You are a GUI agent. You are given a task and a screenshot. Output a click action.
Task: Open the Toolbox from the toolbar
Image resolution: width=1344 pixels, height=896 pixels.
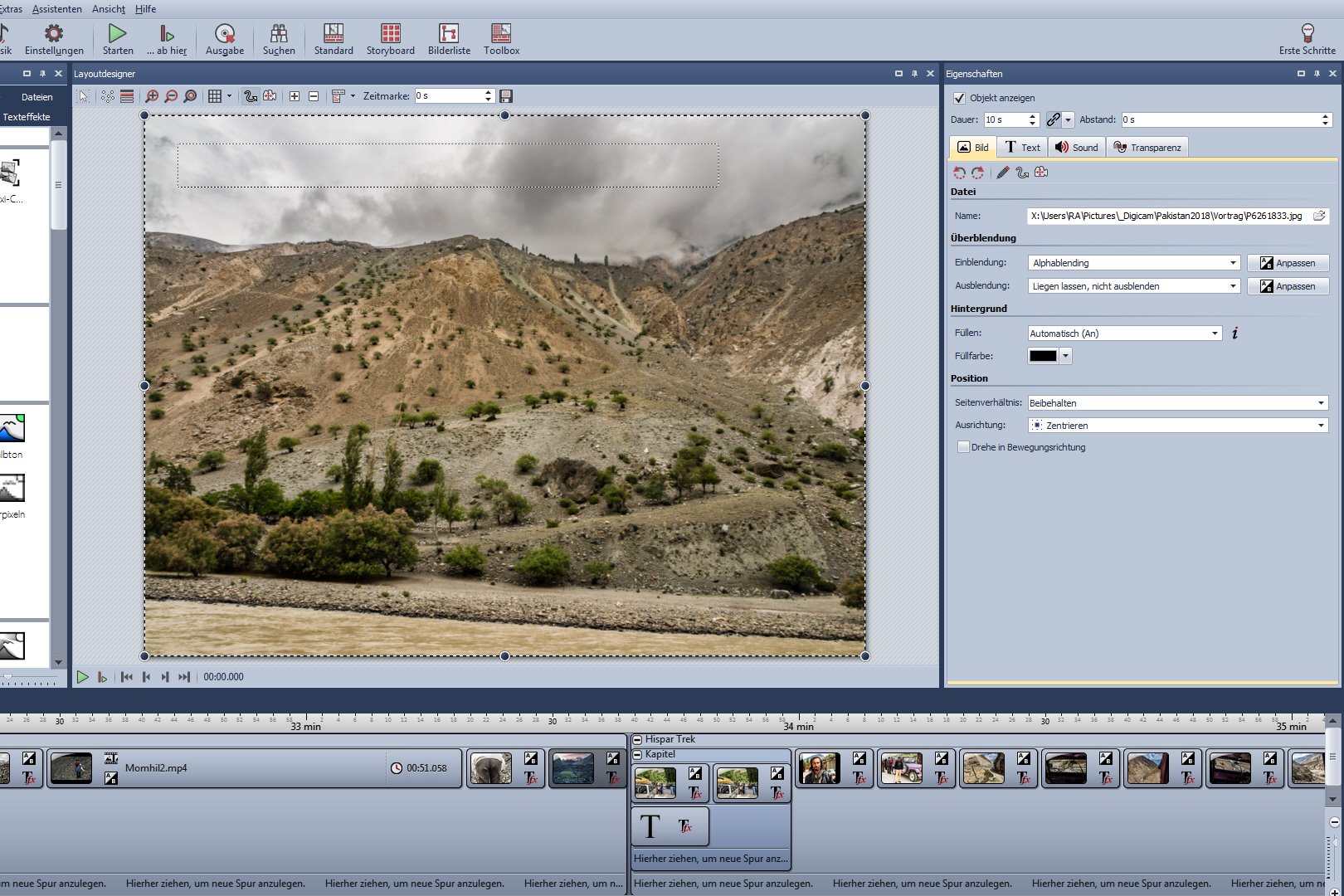501,40
